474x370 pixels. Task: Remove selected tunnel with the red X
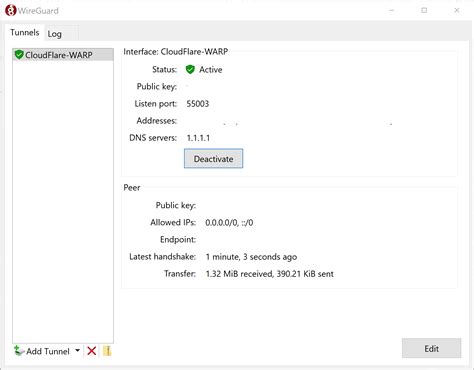92,351
